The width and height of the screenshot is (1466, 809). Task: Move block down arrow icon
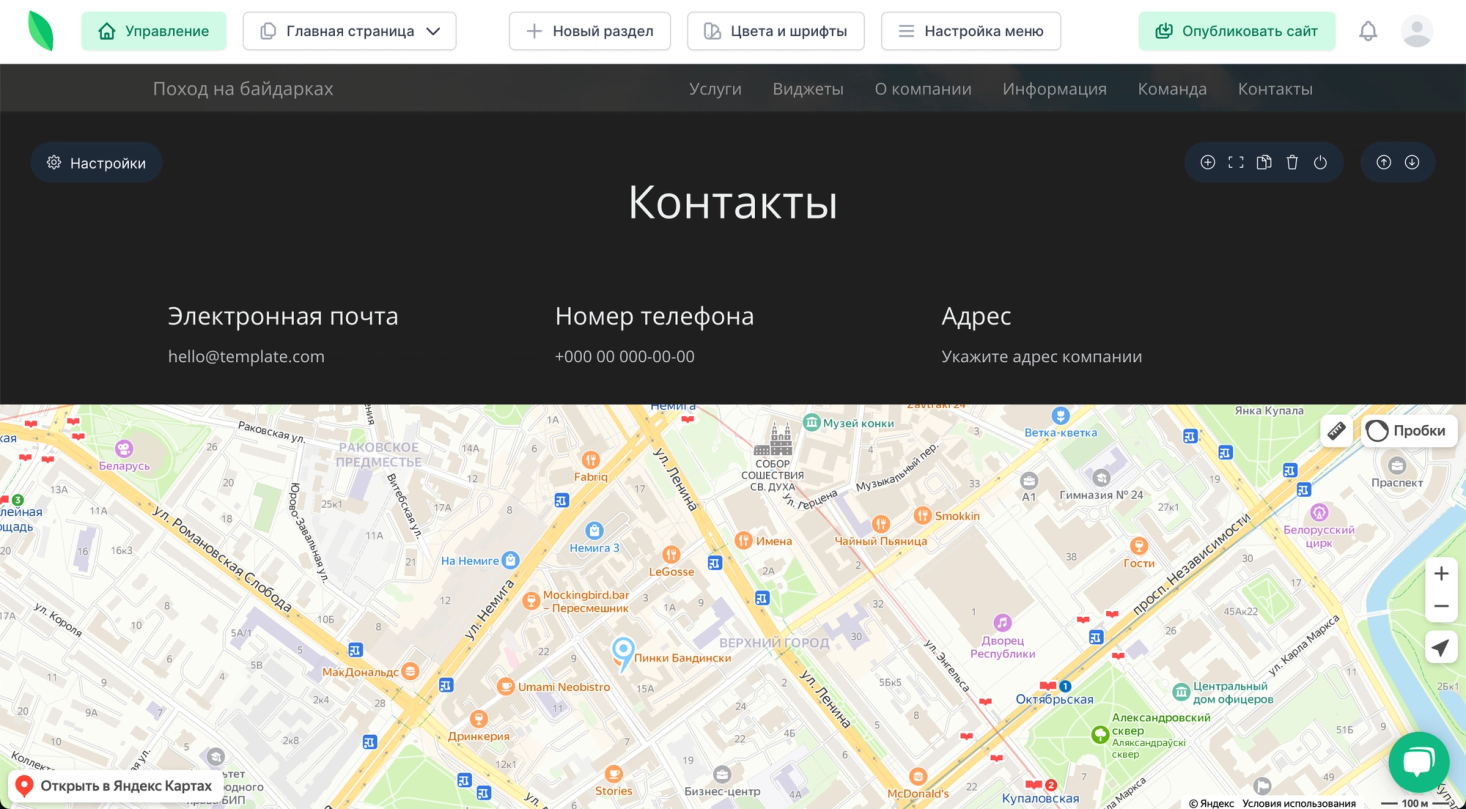1412,162
